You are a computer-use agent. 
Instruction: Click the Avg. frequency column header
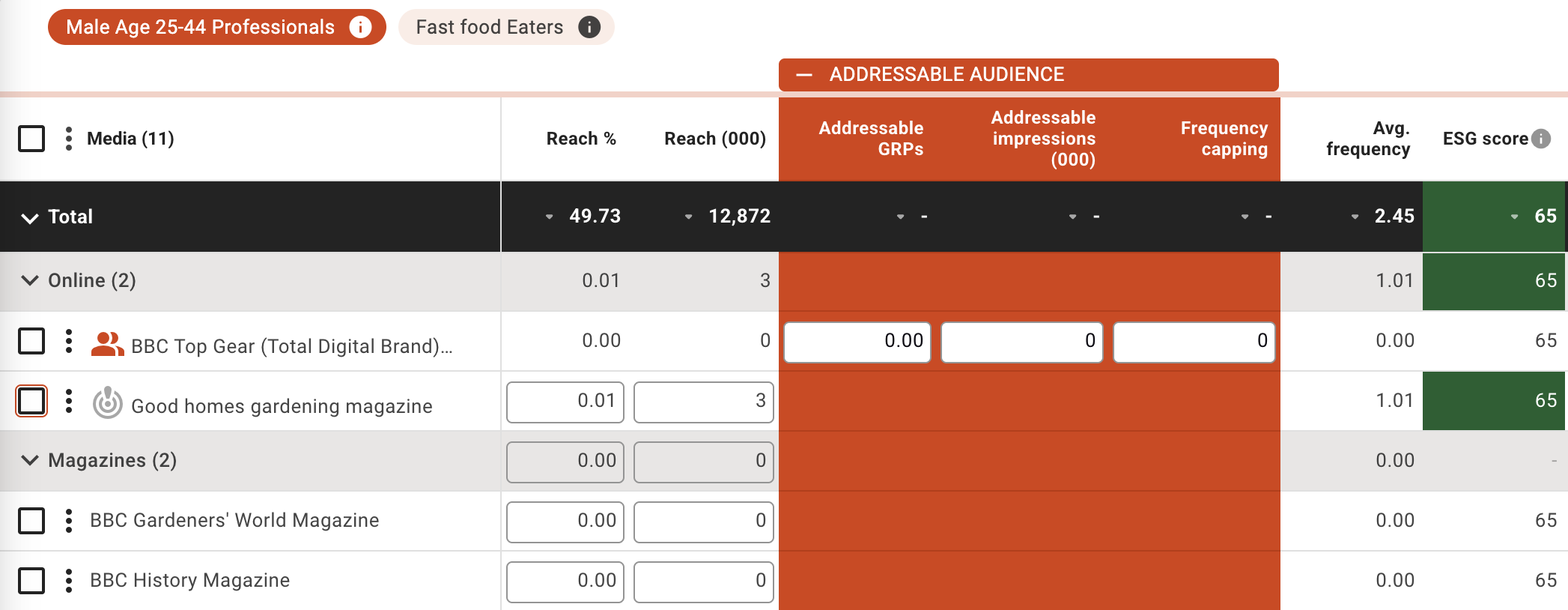pos(1368,139)
